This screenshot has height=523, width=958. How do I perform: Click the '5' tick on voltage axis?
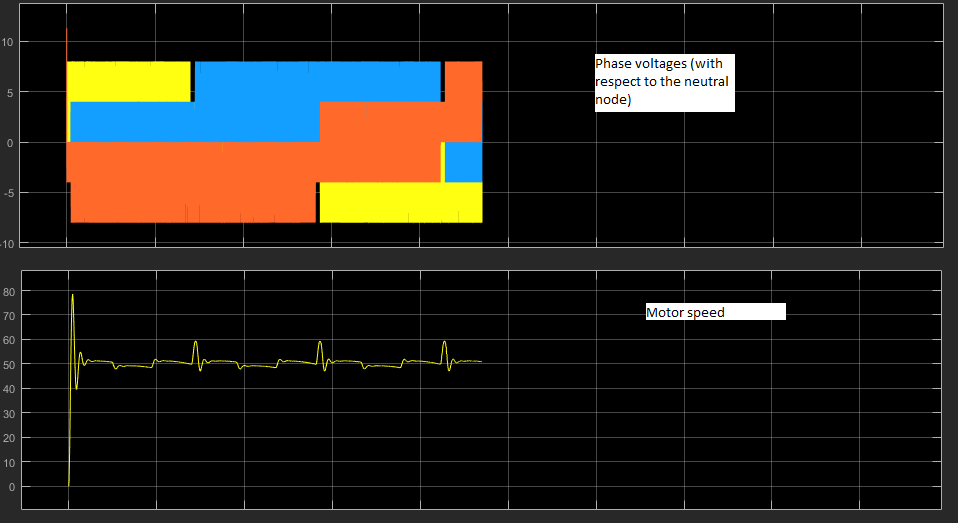point(10,93)
